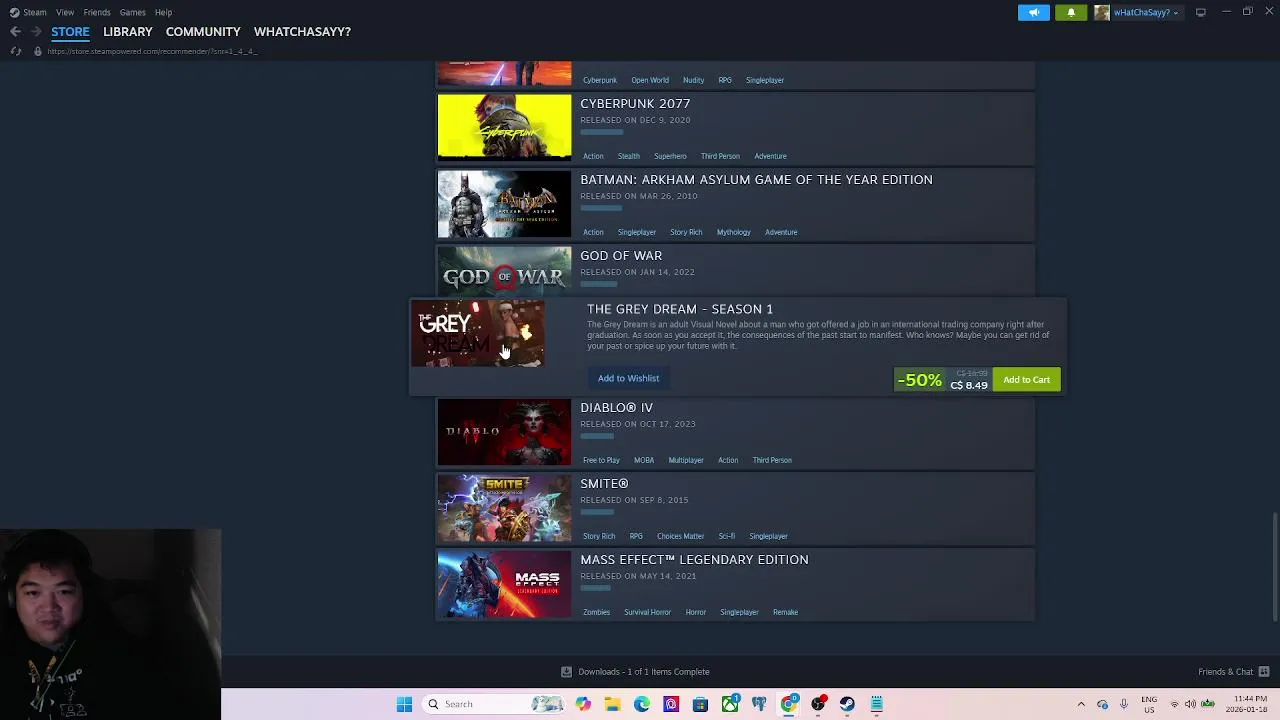Open the Friends menu
This screenshot has width=1280, height=720.
[x=97, y=12]
